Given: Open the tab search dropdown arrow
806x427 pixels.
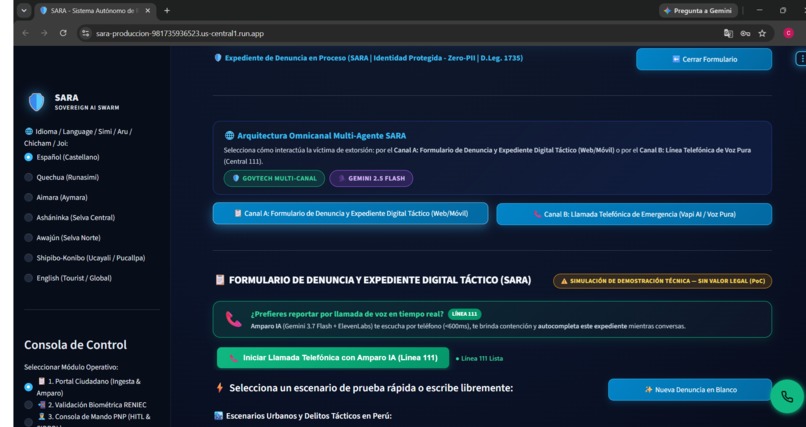Looking at the screenshot, I should click(24, 10).
